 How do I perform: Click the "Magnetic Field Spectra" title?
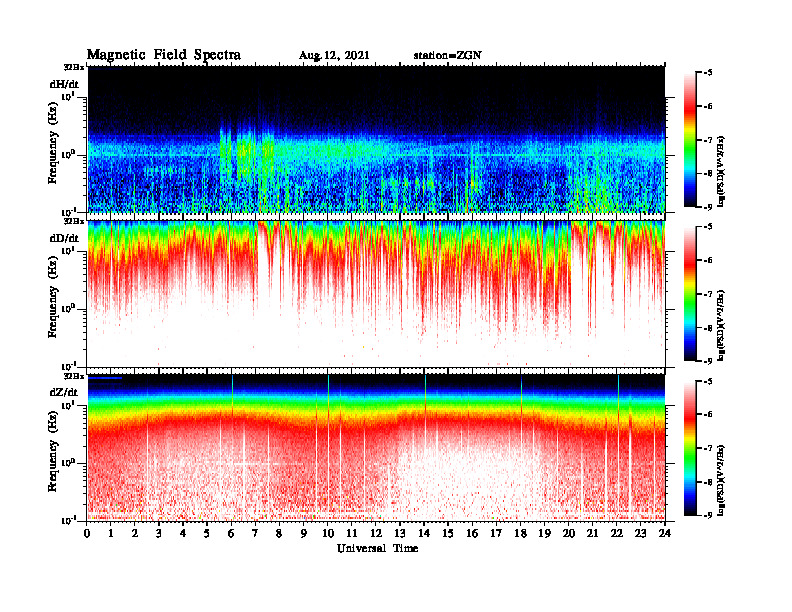pyautogui.click(x=164, y=55)
